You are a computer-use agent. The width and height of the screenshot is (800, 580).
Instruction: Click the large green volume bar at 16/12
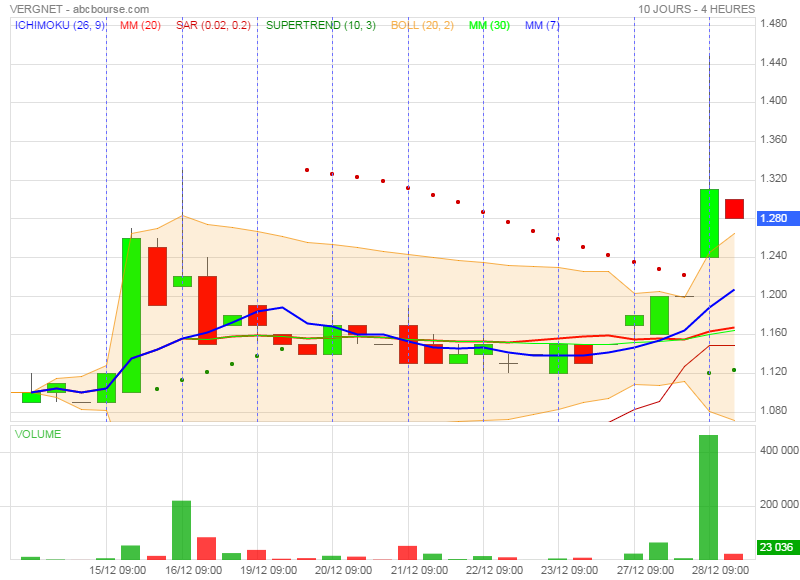pyautogui.click(x=182, y=530)
